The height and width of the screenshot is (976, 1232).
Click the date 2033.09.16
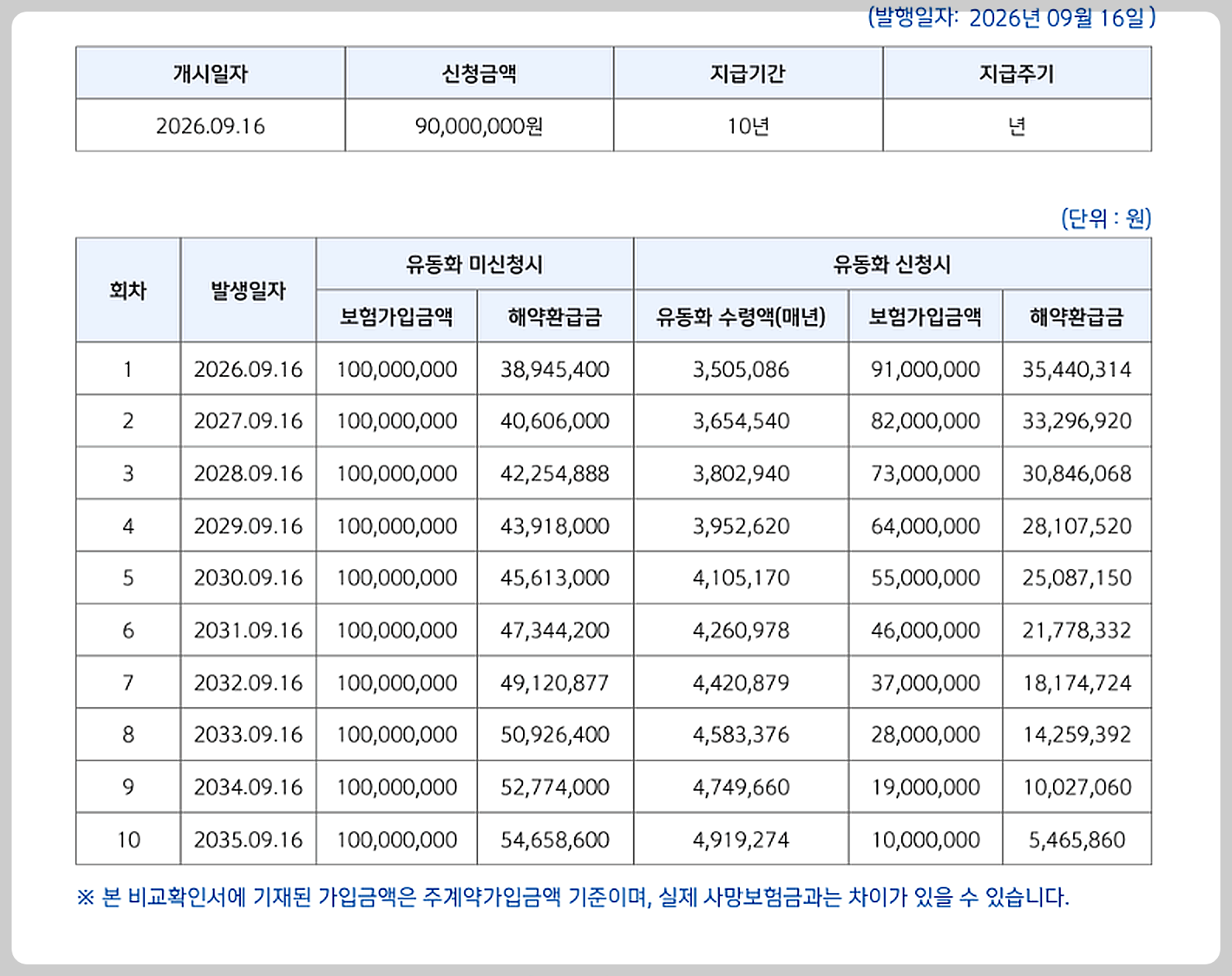[x=248, y=734]
